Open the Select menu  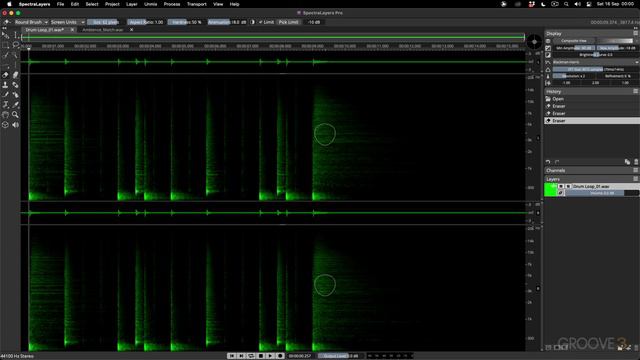pos(92,4)
